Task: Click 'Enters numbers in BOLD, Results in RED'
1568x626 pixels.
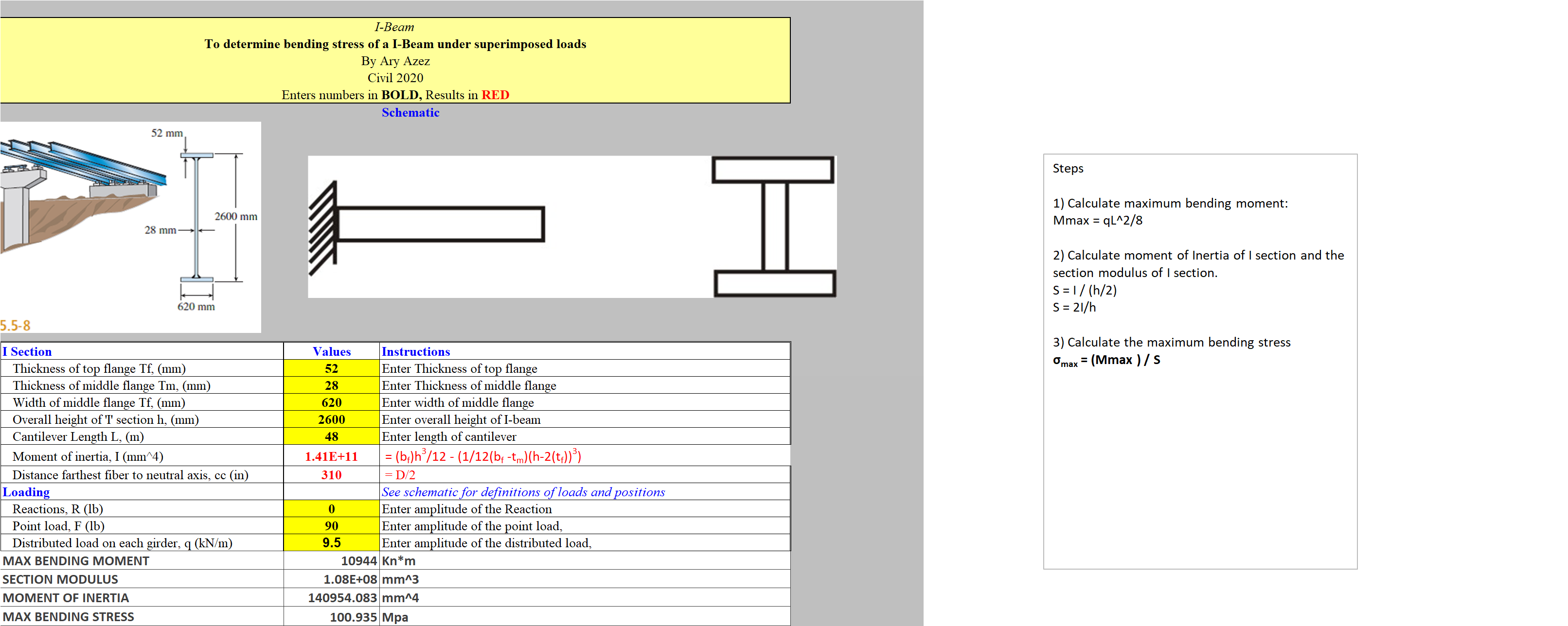Action: tap(395, 95)
